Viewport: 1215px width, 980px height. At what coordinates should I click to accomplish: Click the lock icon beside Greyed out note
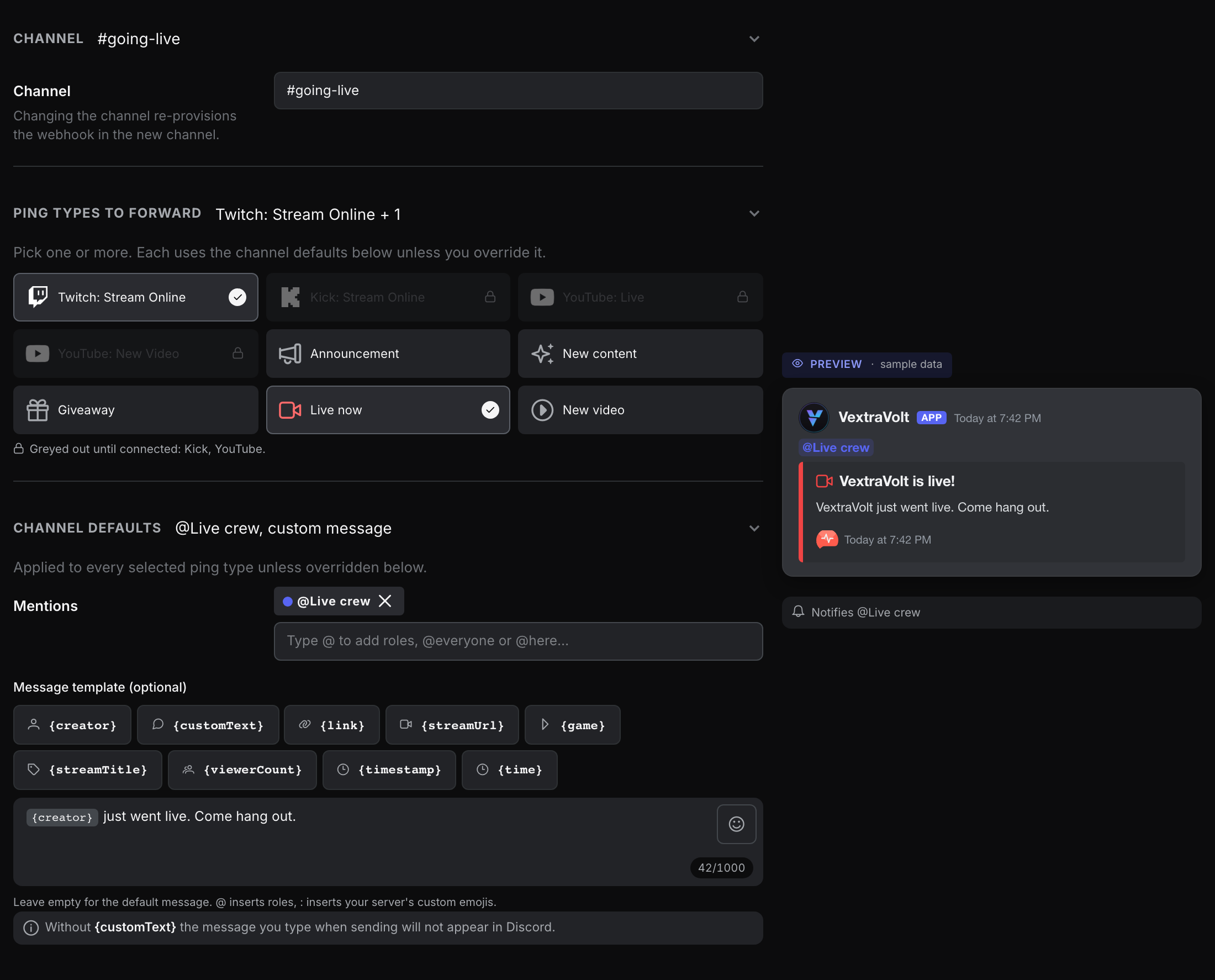coord(19,449)
